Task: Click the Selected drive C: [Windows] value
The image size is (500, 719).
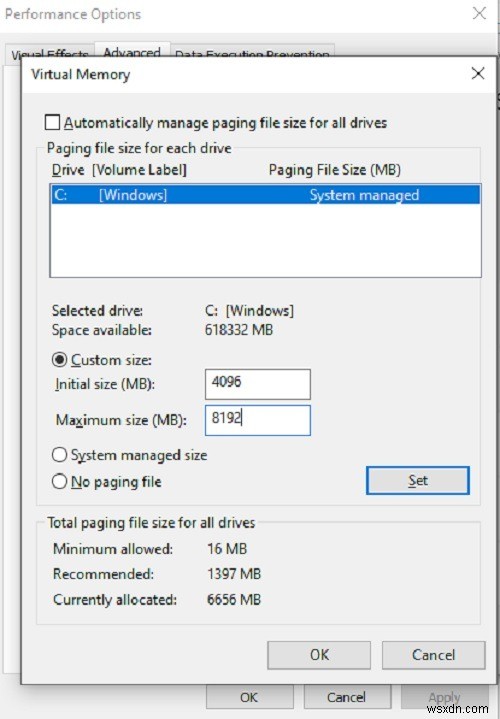Action: [250, 311]
